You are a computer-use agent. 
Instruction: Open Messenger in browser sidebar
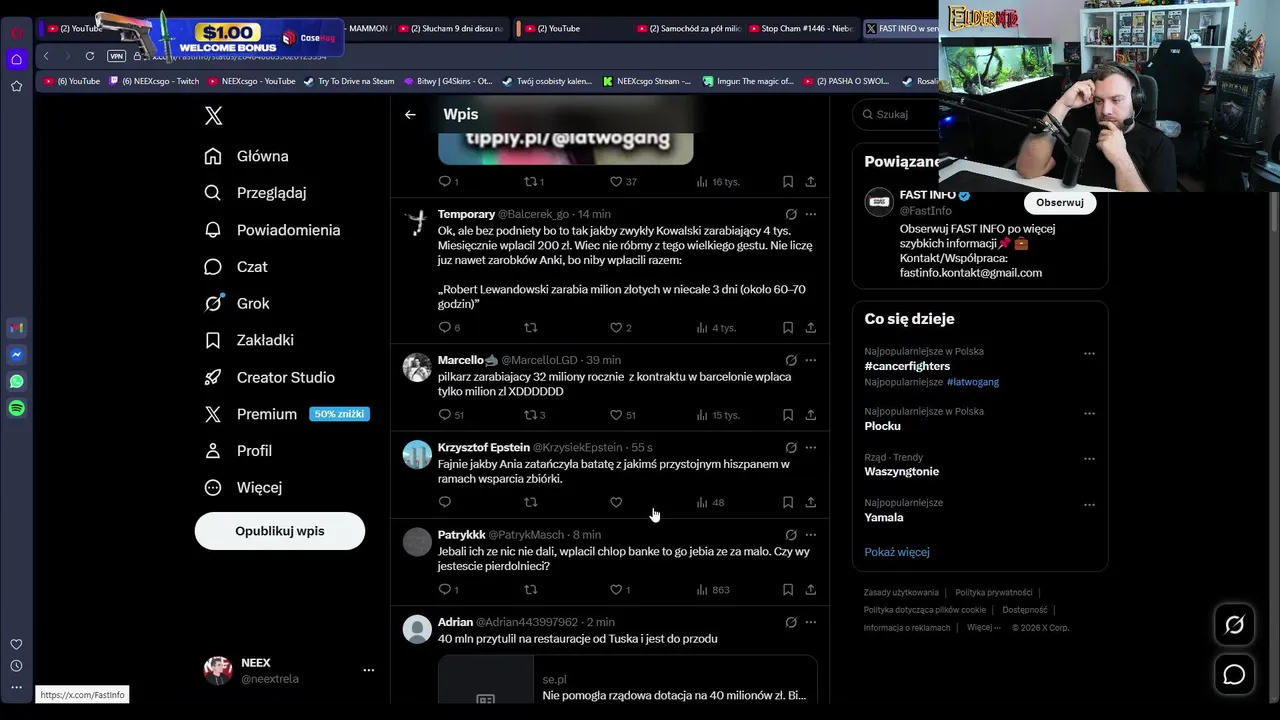(17, 354)
